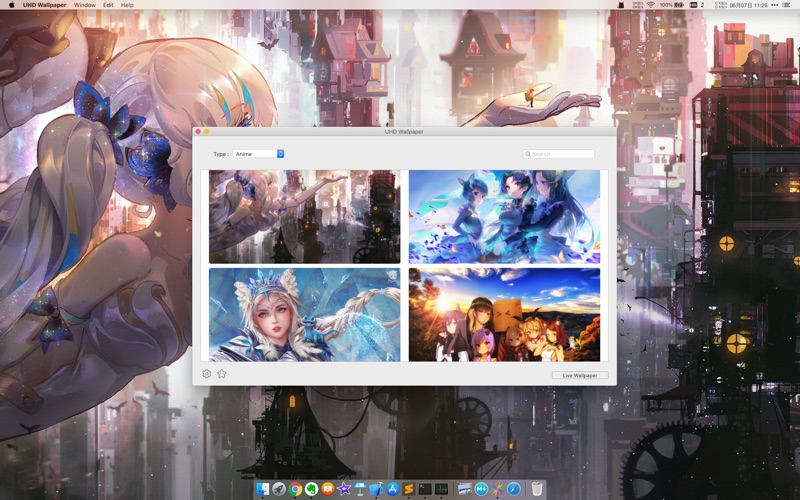Open Activity Monitor from the dock
Viewport: 800px width, 500px height.
(441, 489)
